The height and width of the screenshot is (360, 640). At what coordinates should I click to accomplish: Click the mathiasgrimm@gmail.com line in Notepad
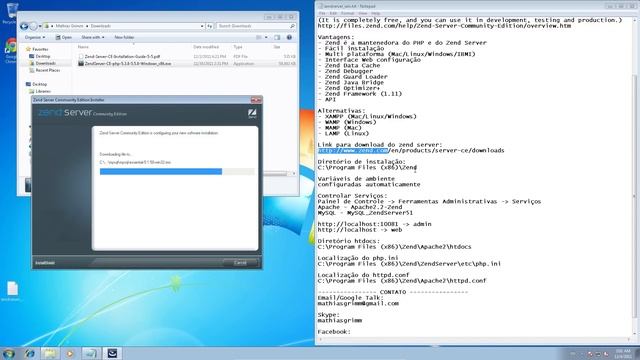click(x=358, y=304)
